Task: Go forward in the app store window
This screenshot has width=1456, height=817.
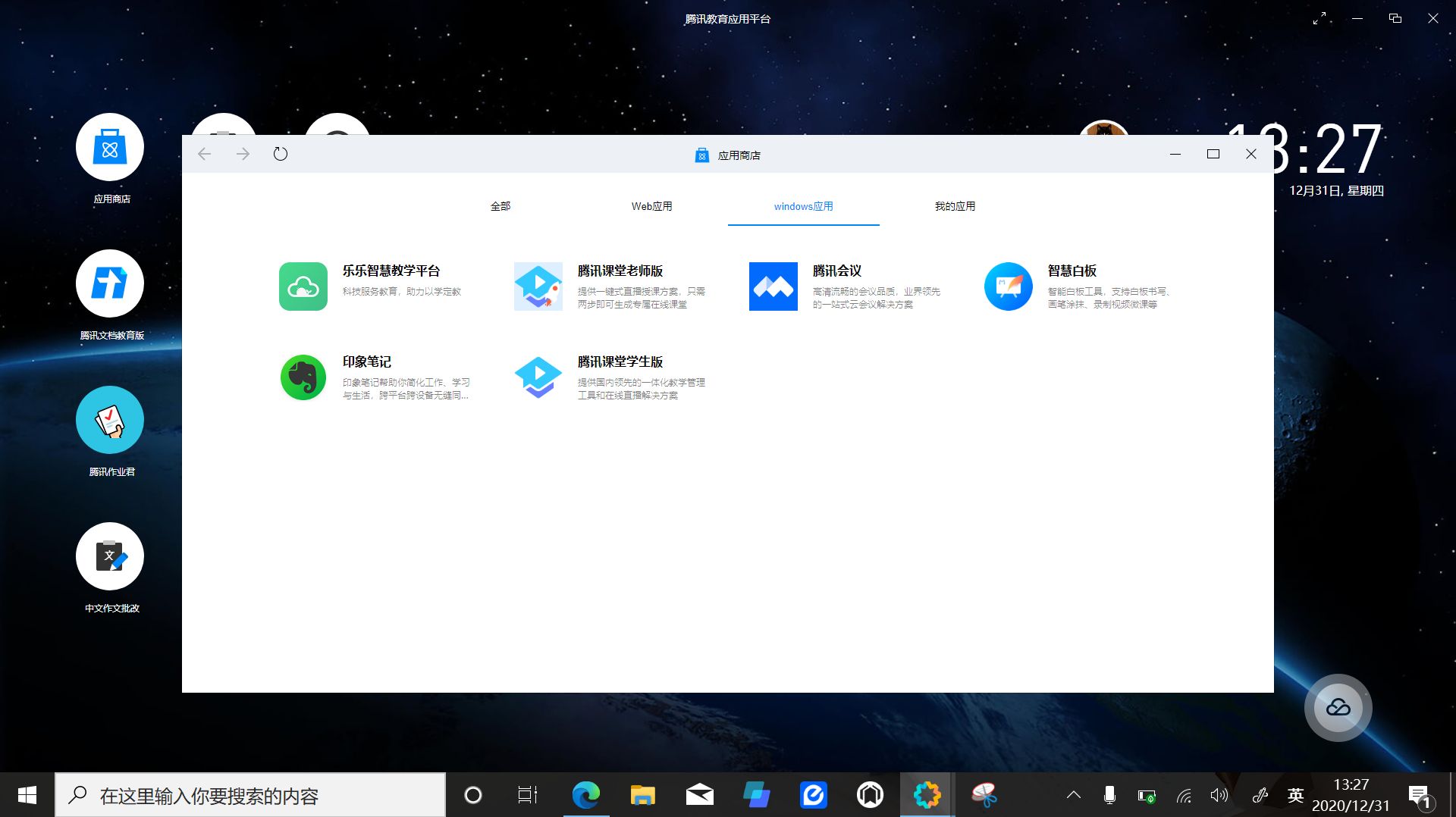Action: pos(243,154)
